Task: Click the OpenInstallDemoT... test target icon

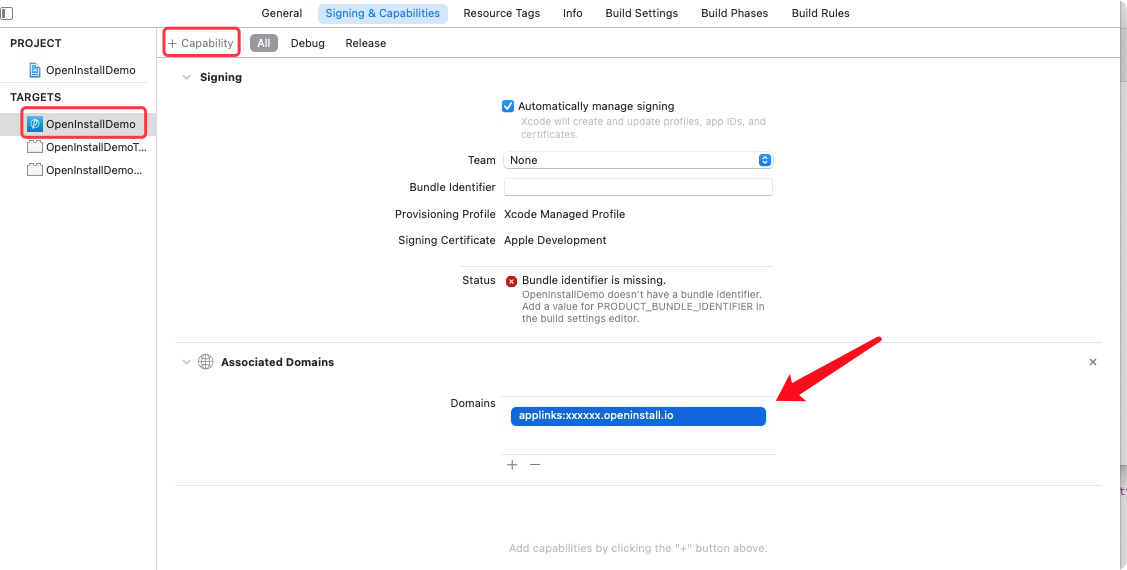Action: coord(35,147)
